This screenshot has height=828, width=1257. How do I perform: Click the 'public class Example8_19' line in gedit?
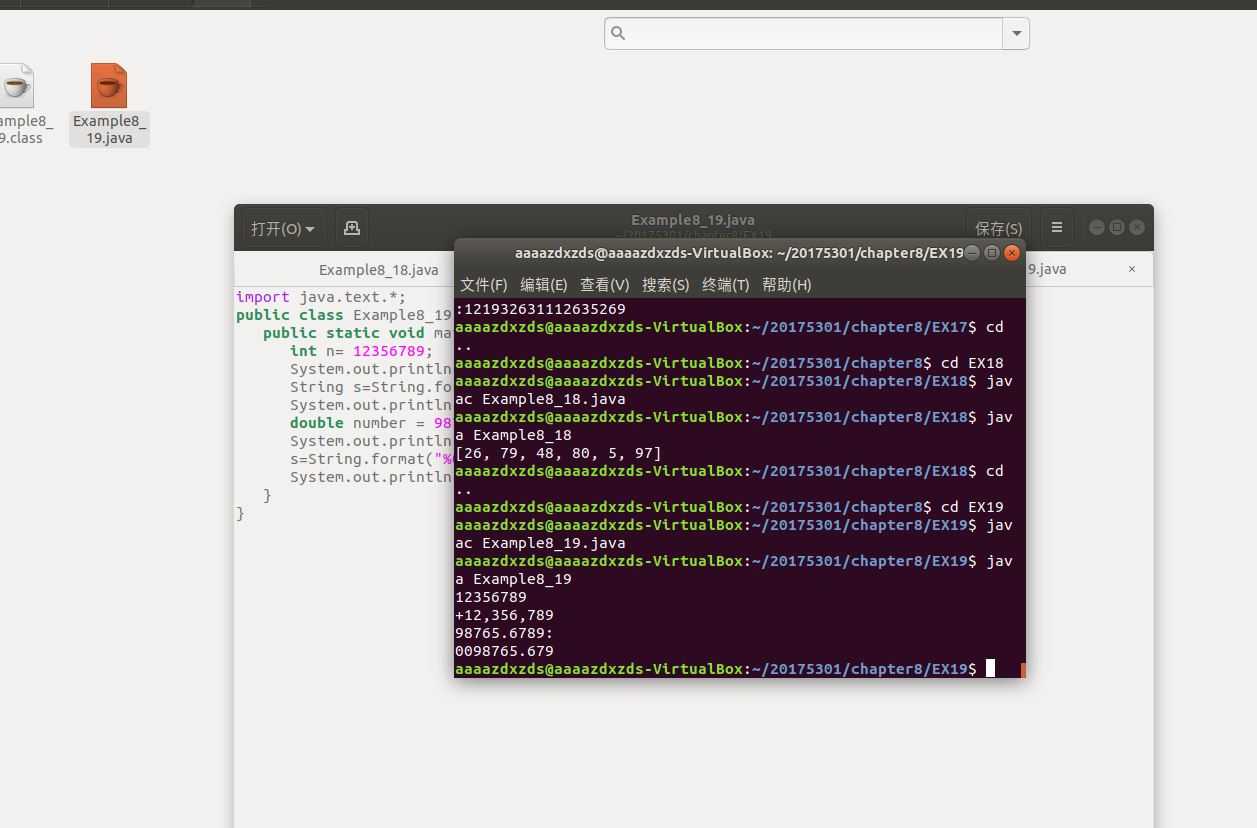[x=344, y=315]
